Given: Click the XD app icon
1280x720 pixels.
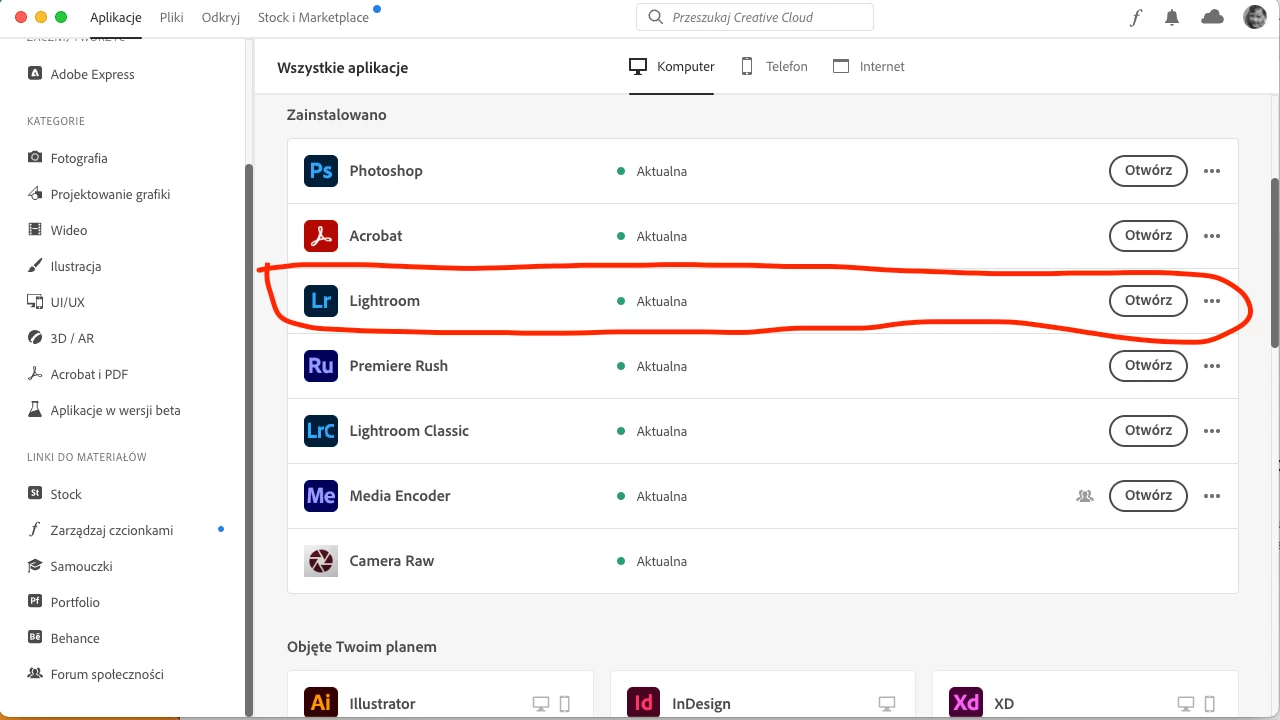Looking at the screenshot, I should click(966, 703).
